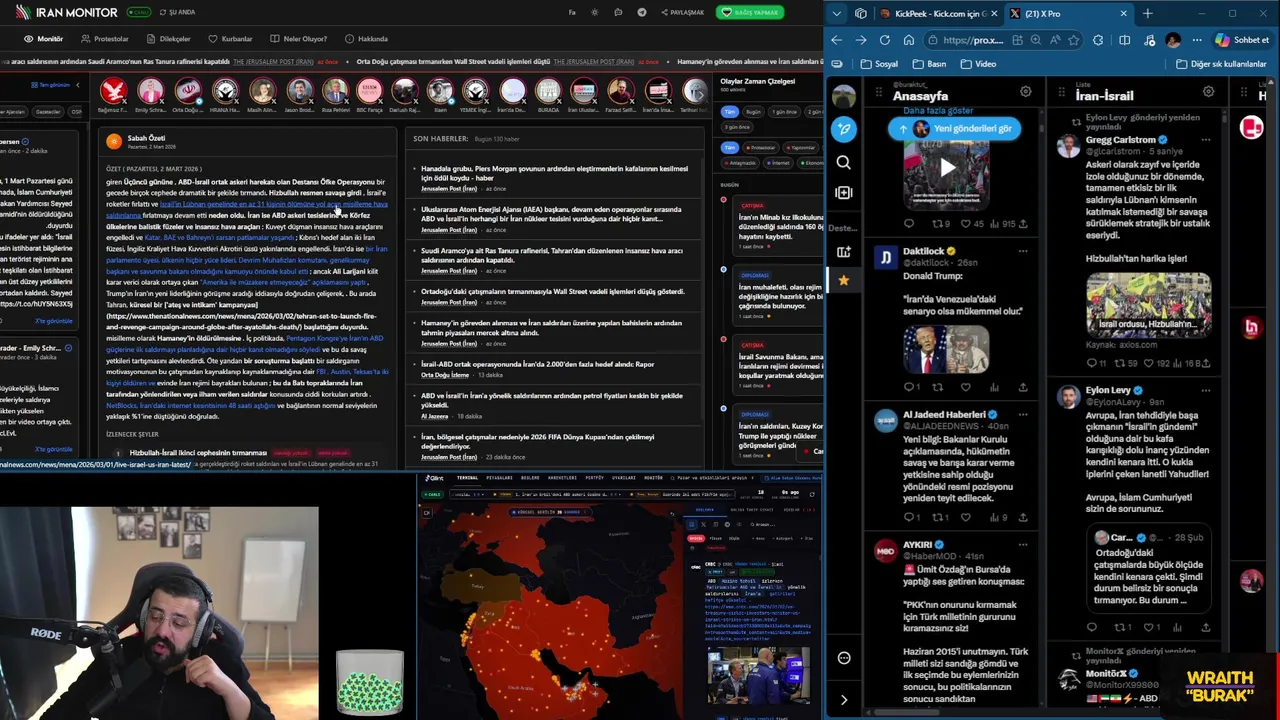1280x720 pixels.
Task: Select the Tüm time filter chip
Action: (x=730, y=112)
